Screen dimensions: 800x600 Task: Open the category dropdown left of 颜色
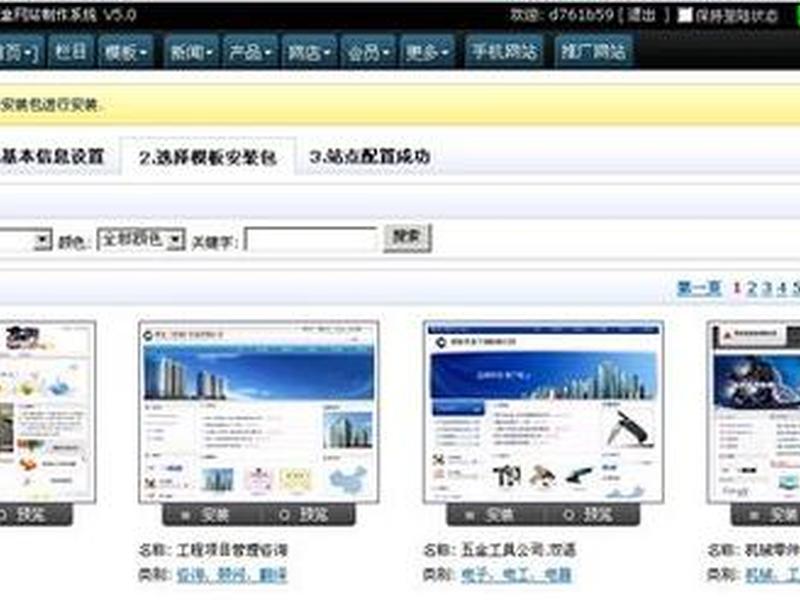pos(26,239)
